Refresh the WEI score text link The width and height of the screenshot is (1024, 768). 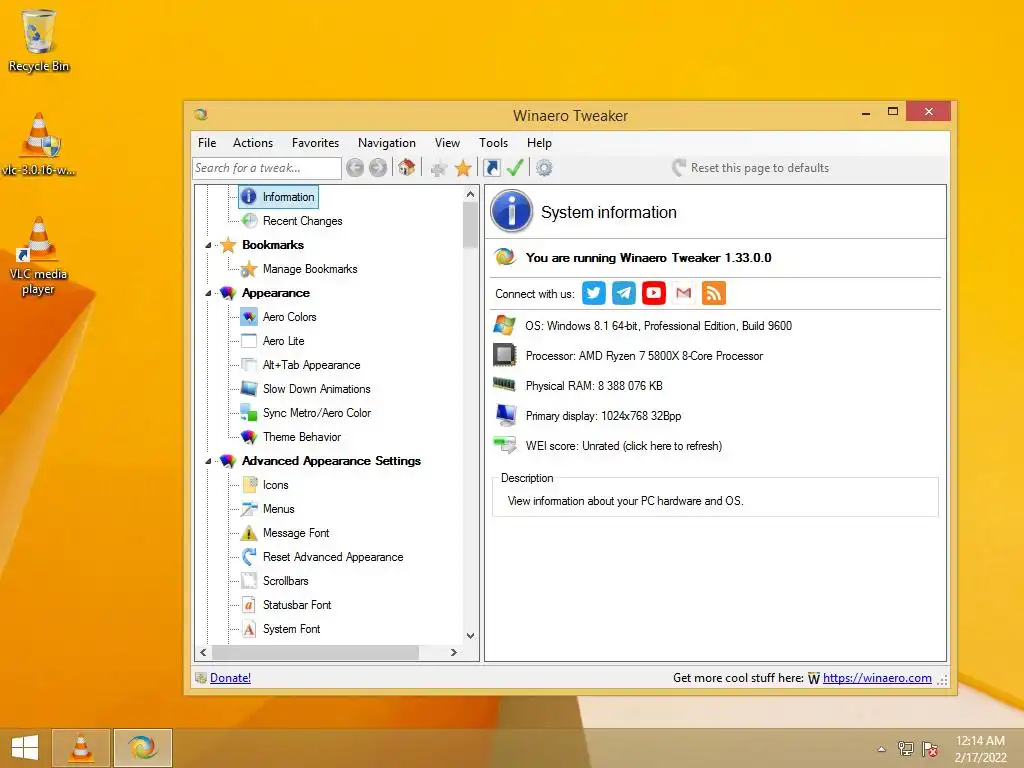click(x=624, y=446)
